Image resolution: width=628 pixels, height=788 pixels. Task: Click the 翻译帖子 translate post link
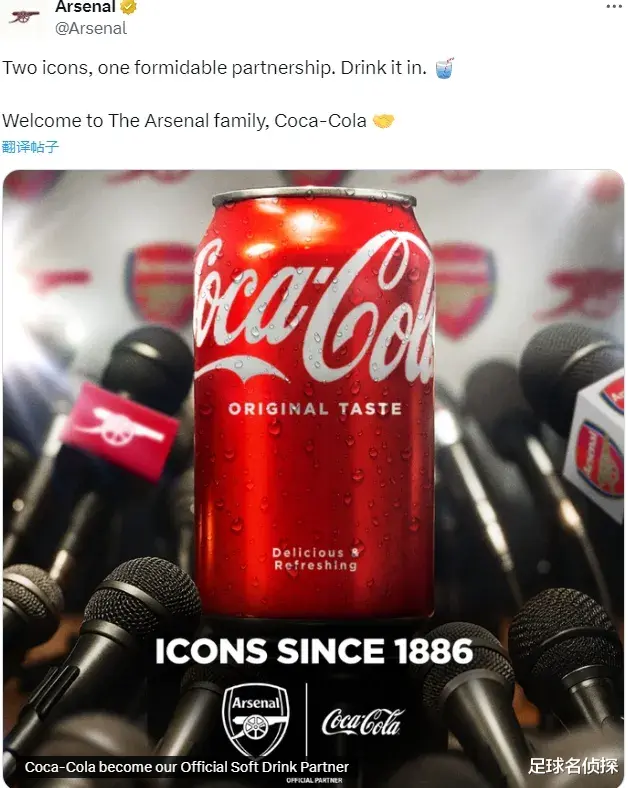(30, 147)
